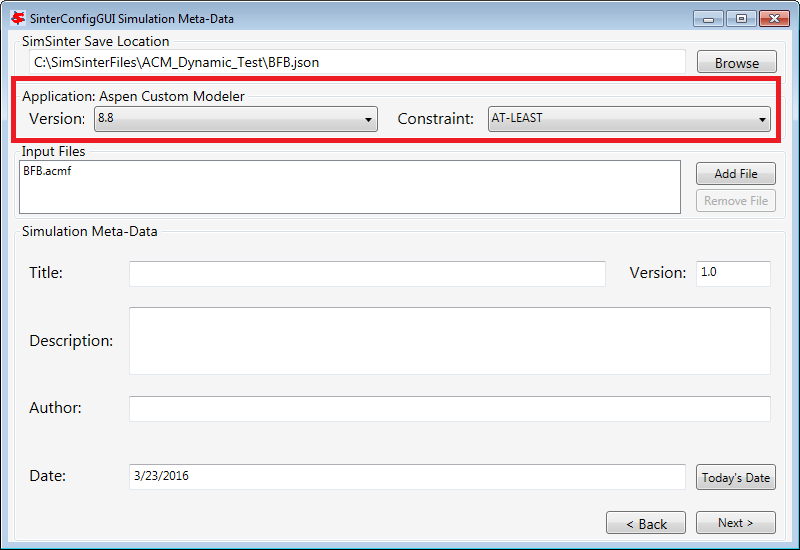Image resolution: width=800 pixels, height=550 pixels.
Task: Click into the Description text area
Action: tap(449, 341)
